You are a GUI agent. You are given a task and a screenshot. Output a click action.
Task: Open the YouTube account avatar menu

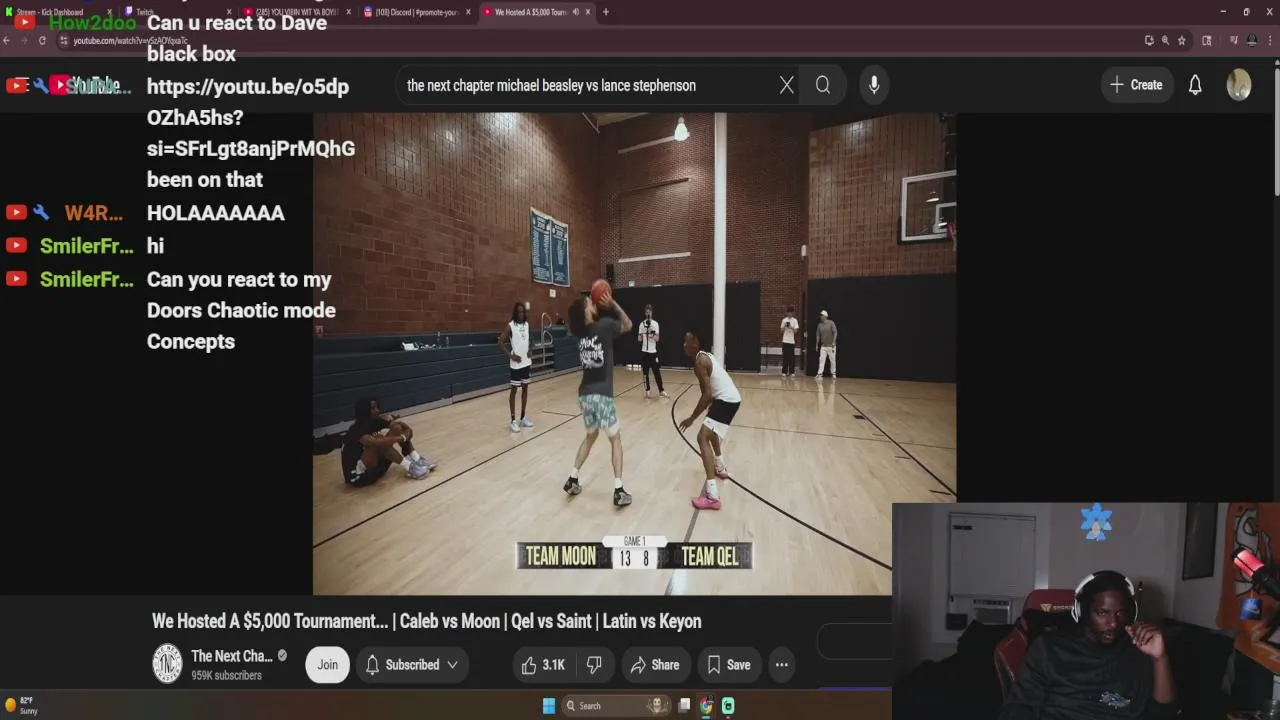point(1239,85)
